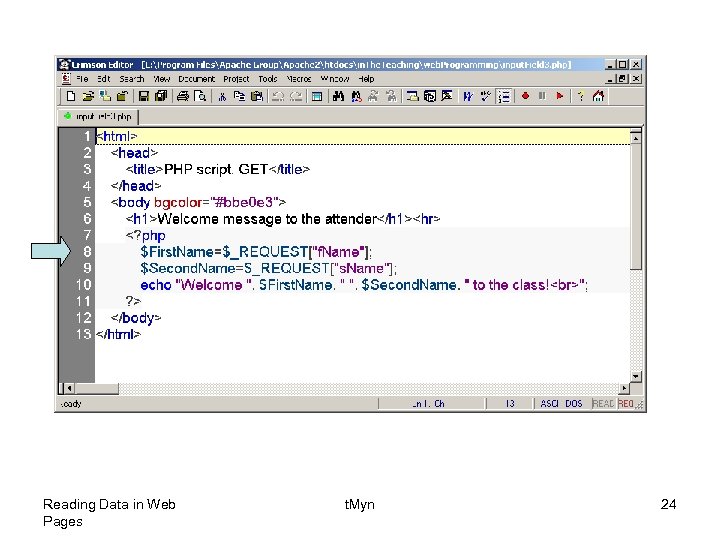This screenshot has width=720, height=540.
Task: Toggle the column mode icon
Action: pos(317,96)
